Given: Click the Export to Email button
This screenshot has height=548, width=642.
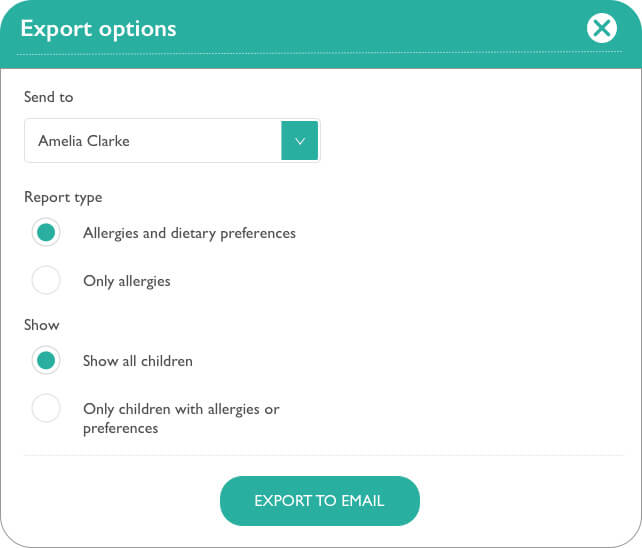Looking at the screenshot, I should (x=320, y=500).
